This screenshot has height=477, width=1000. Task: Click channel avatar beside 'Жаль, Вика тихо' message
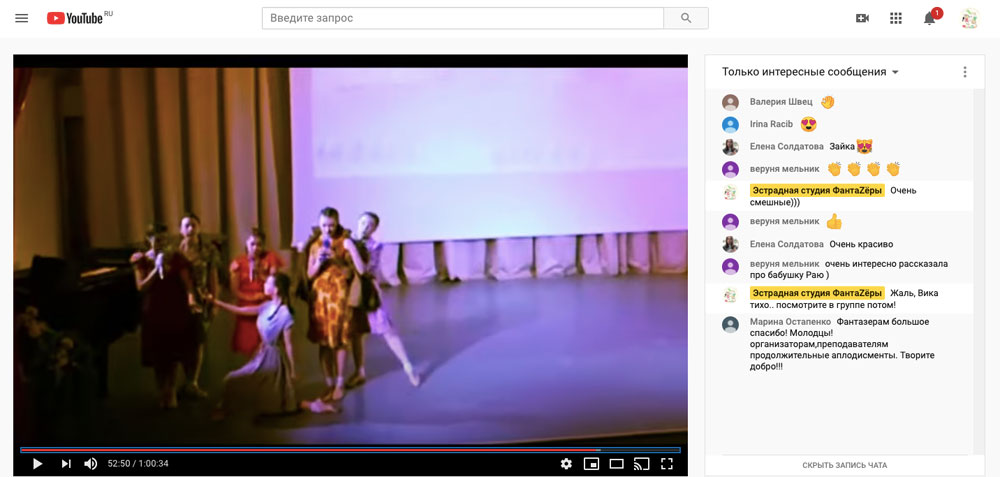point(730,295)
